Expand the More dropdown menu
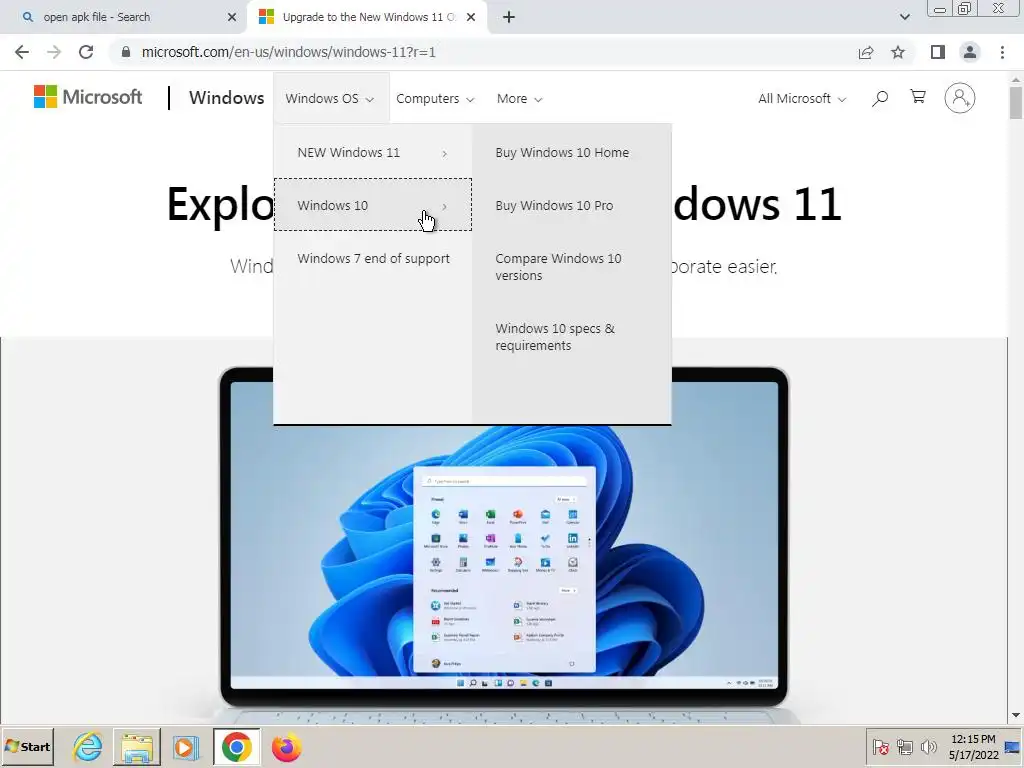 point(519,99)
